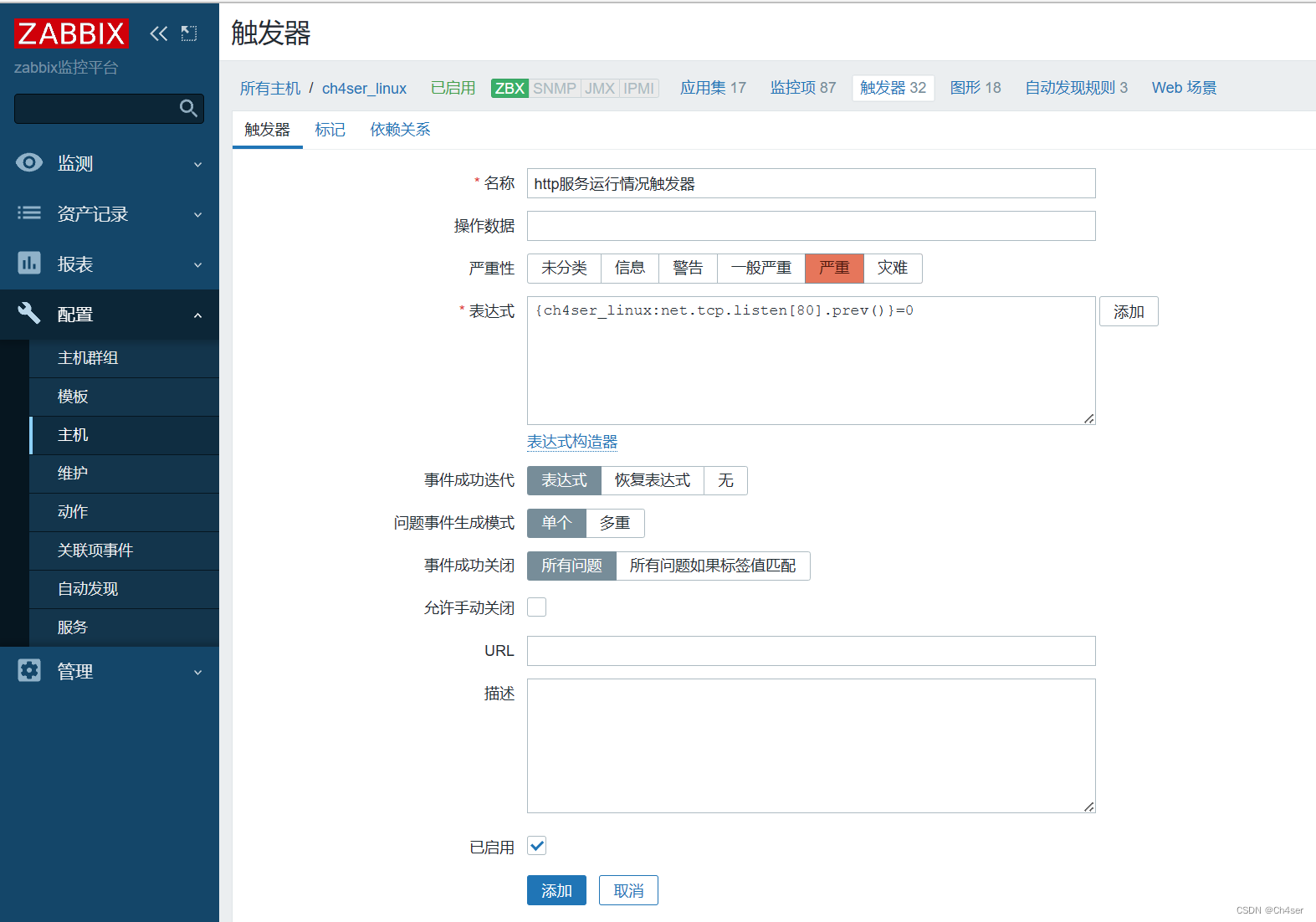Open 触发器 32 link
Viewport: 1316px width, 922px height.
coord(893,88)
